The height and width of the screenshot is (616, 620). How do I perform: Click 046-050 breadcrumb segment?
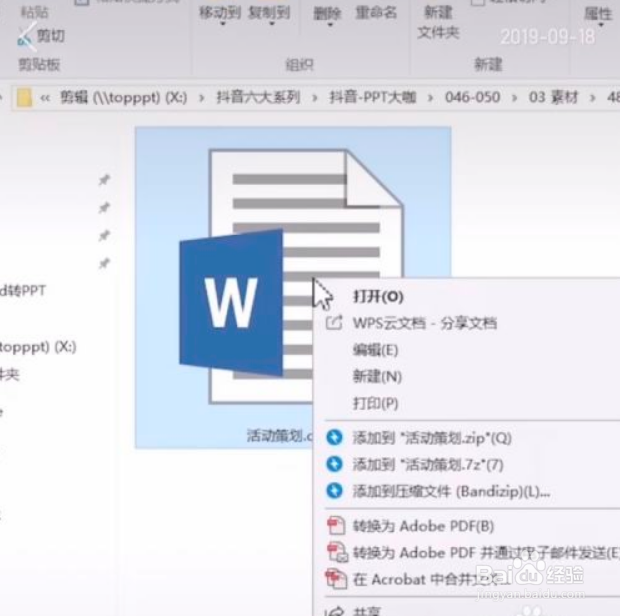[473, 97]
